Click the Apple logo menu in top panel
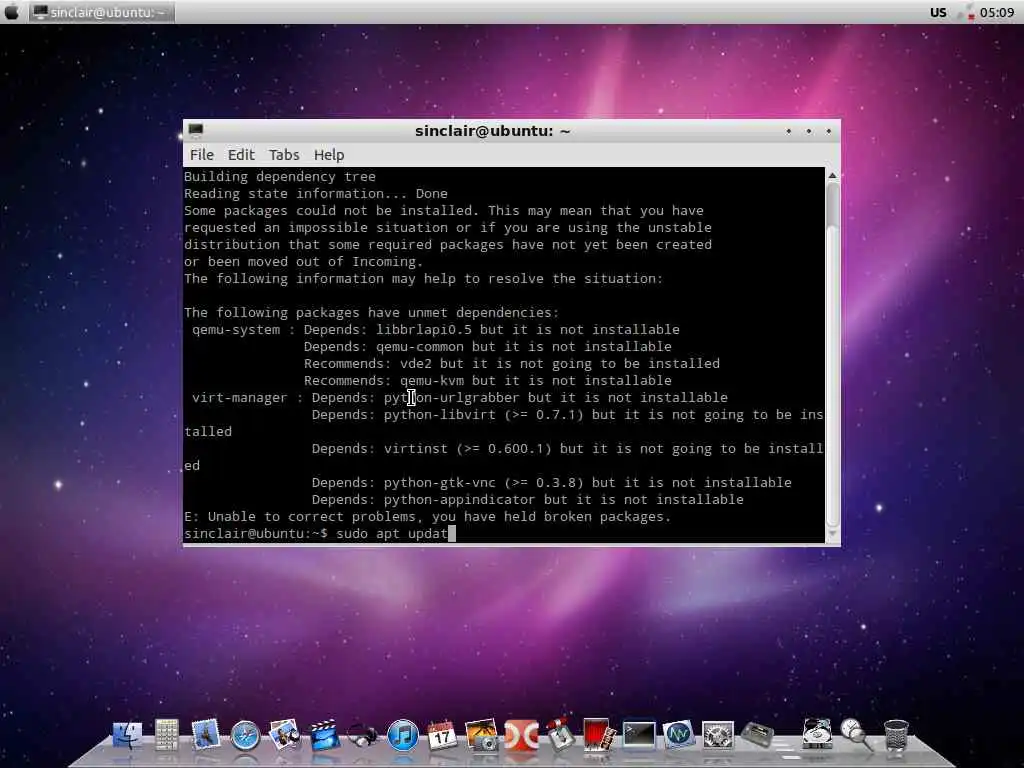1024x768 pixels. pyautogui.click(x=12, y=12)
